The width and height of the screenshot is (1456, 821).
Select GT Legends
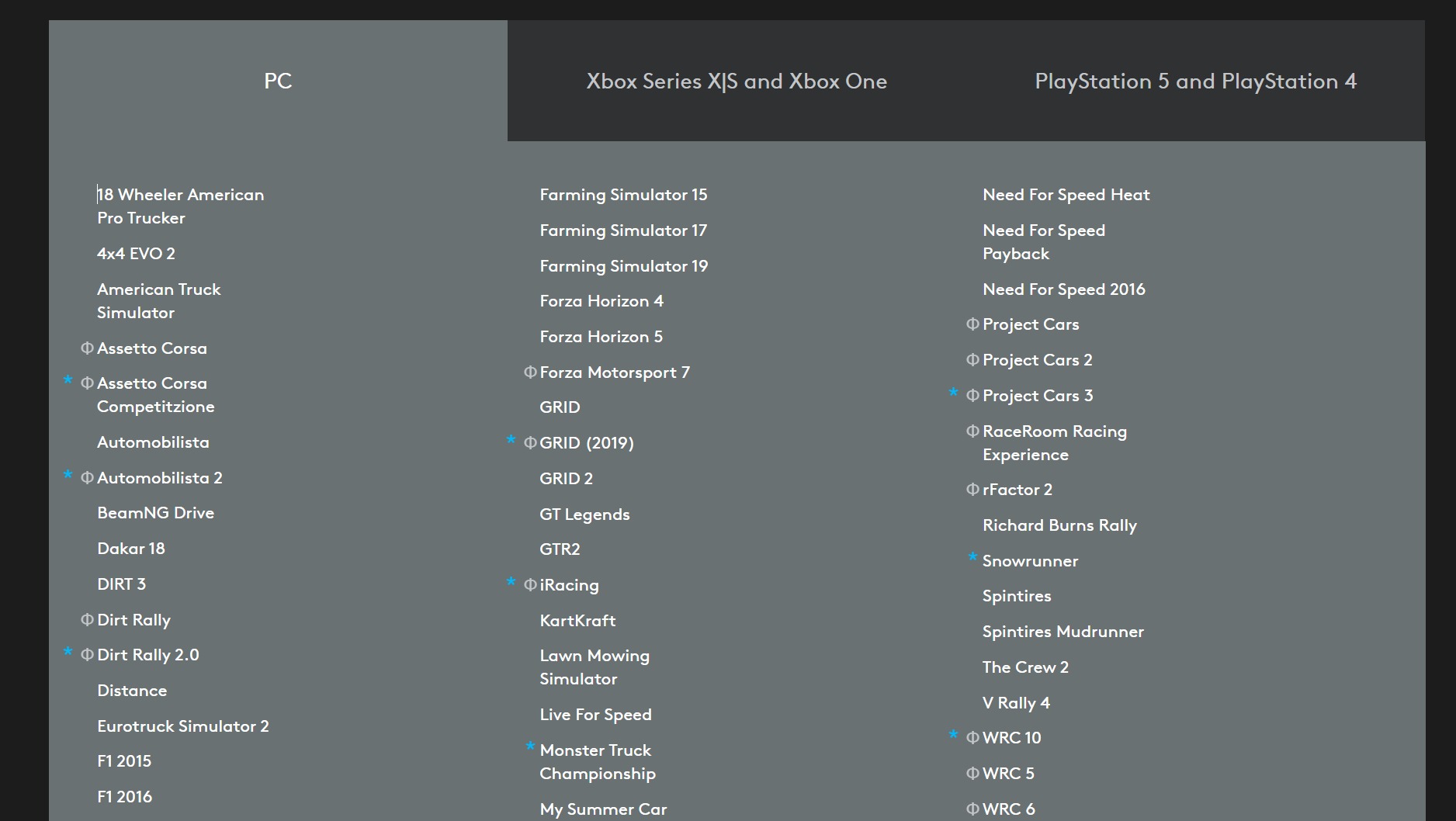[584, 514]
